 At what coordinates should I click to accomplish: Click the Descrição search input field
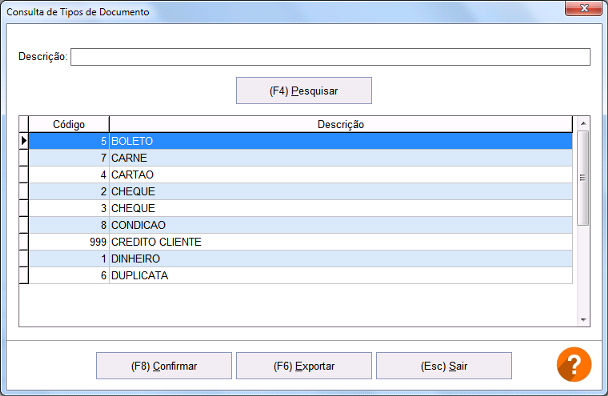pos(330,57)
